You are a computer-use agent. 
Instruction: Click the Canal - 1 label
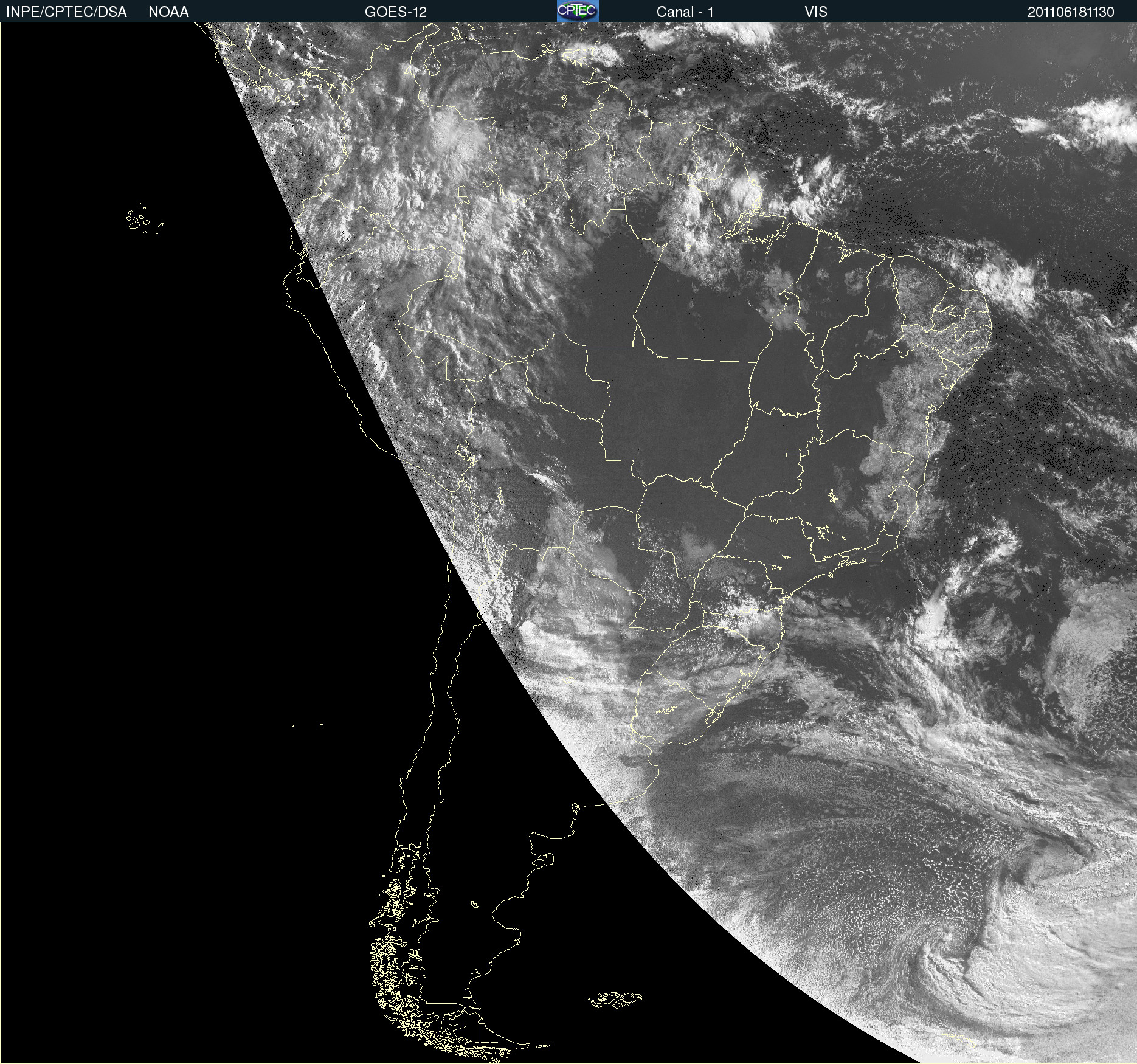click(x=685, y=12)
